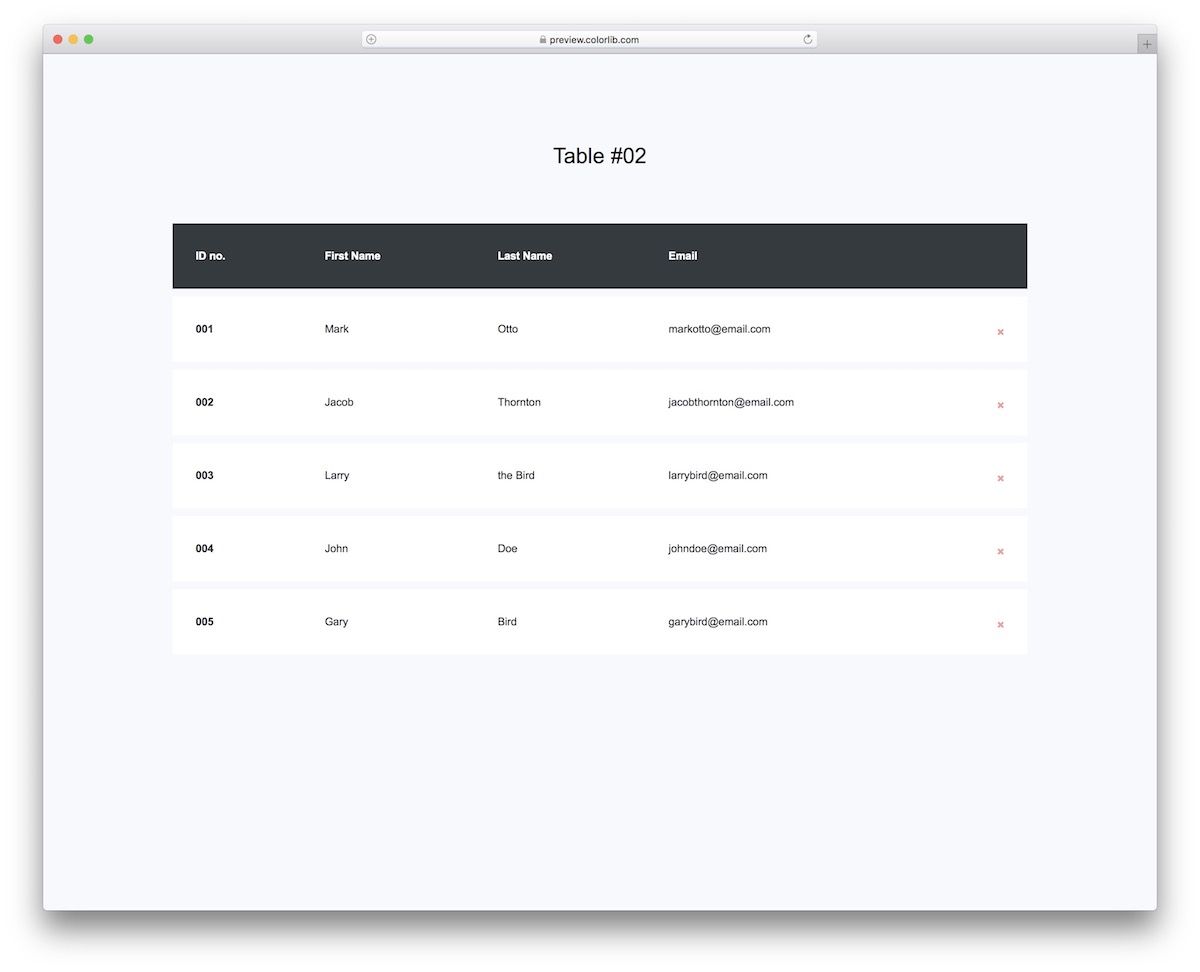Delete the Mark Otto row
Viewport: 1200px width, 972px height.
coord(1000,332)
